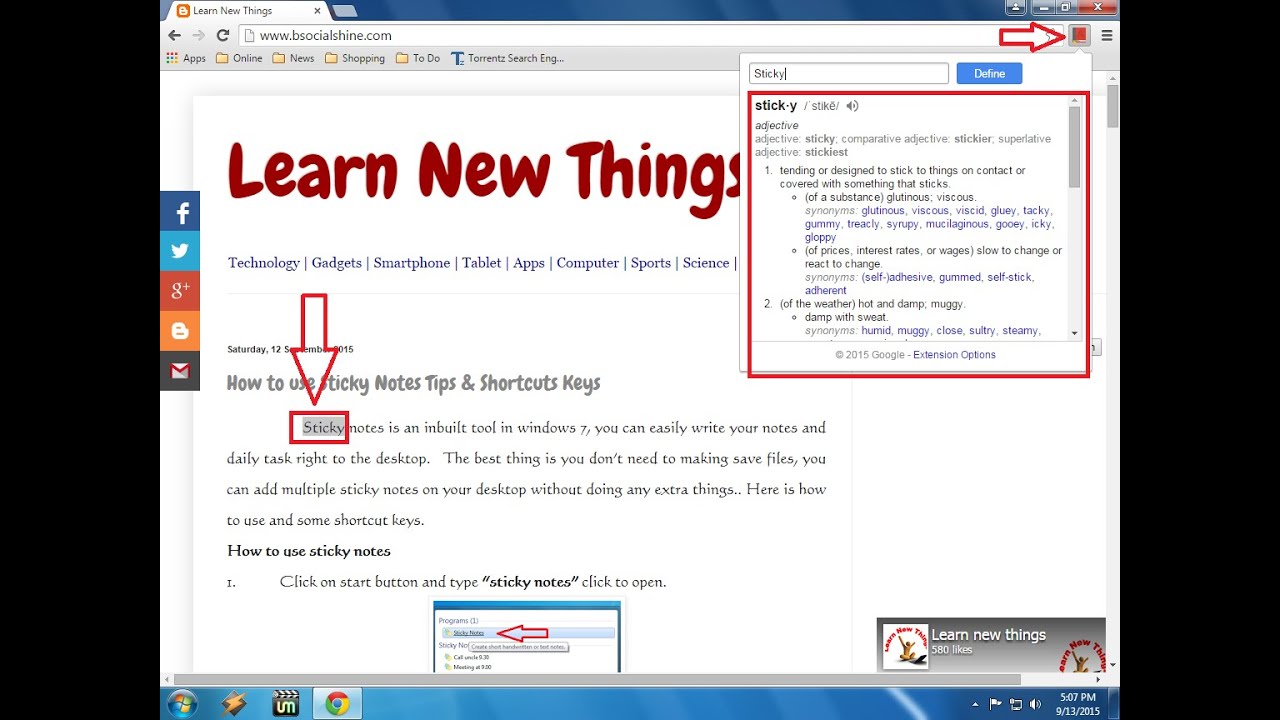Open the Windows Start button
The width and height of the screenshot is (1280, 720).
click(183, 703)
